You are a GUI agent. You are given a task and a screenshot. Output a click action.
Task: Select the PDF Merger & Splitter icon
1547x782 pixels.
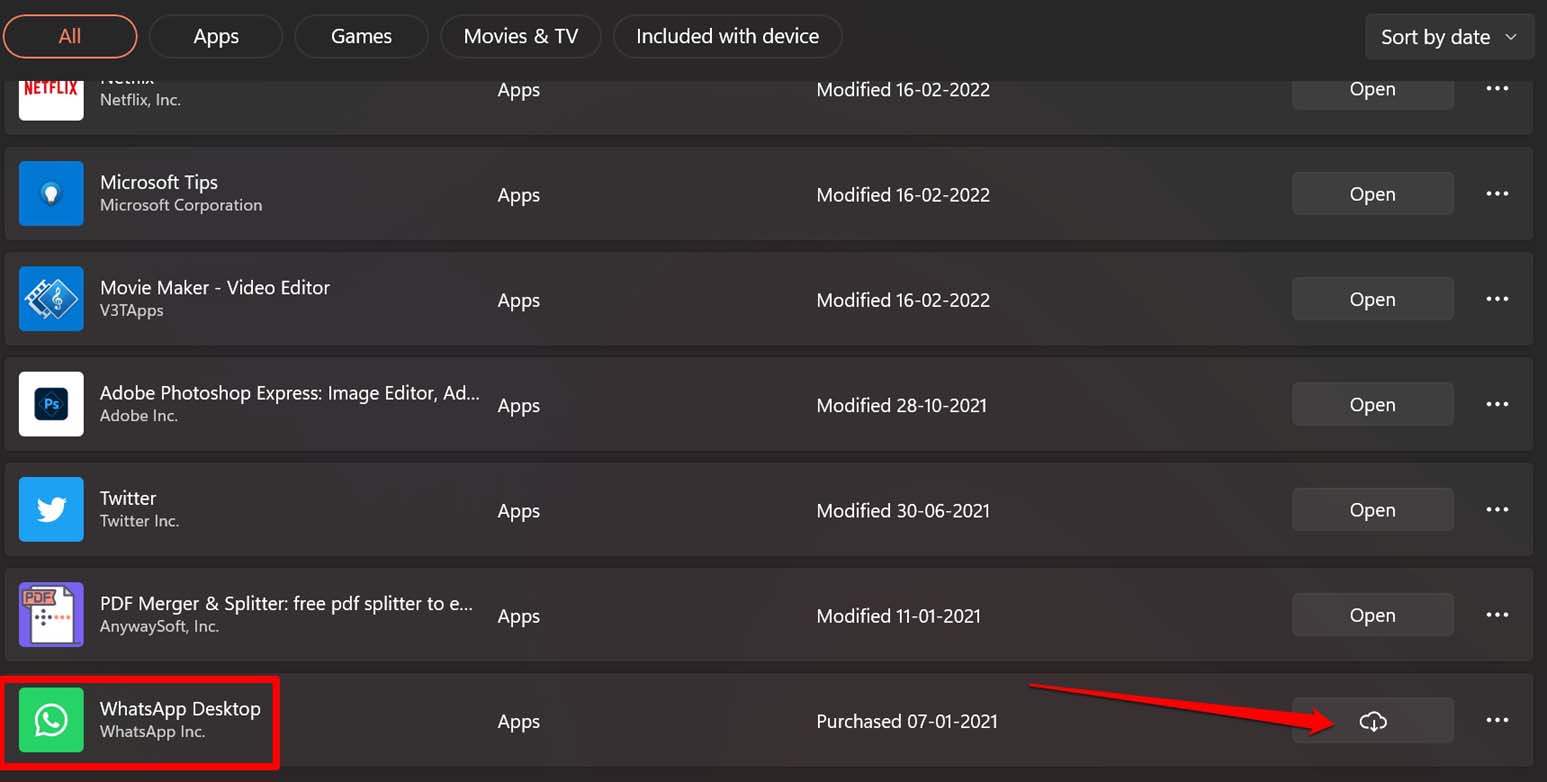[51, 614]
